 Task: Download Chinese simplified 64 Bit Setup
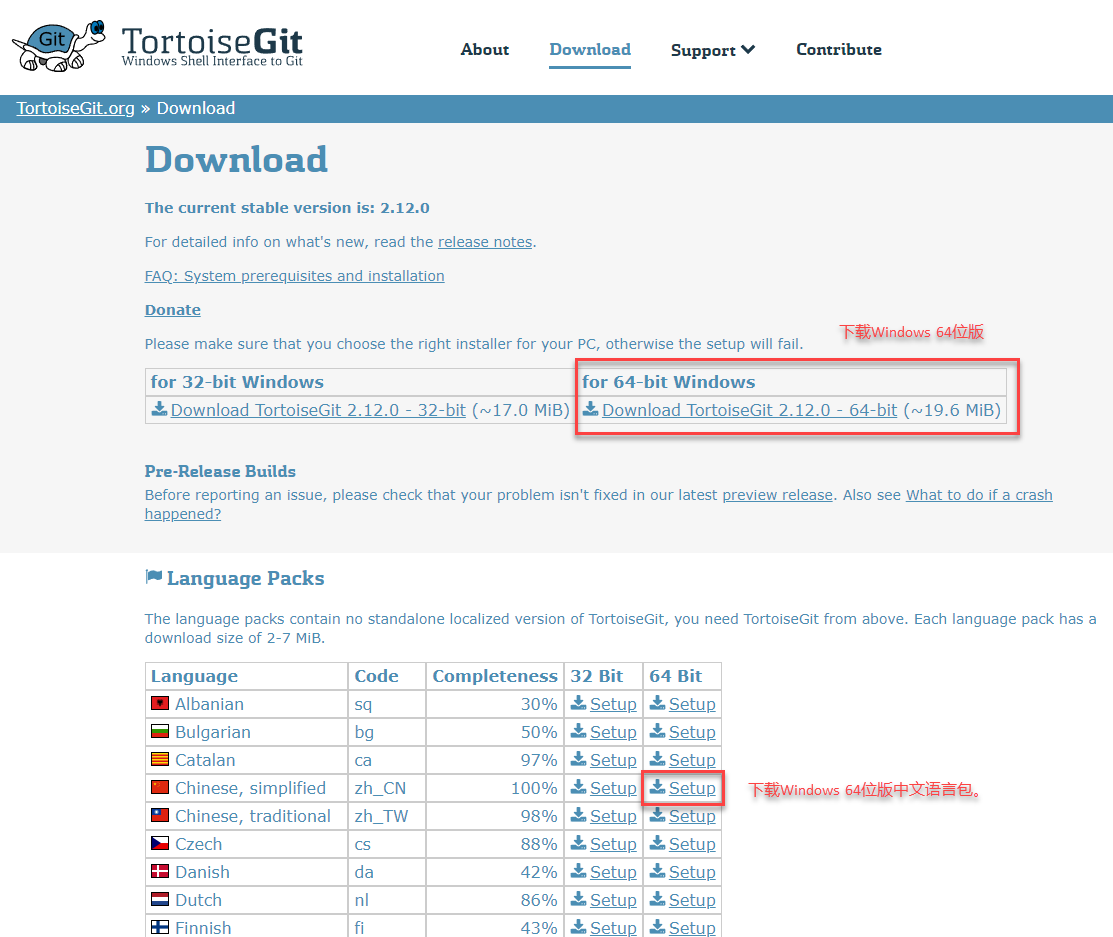(x=692, y=788)
